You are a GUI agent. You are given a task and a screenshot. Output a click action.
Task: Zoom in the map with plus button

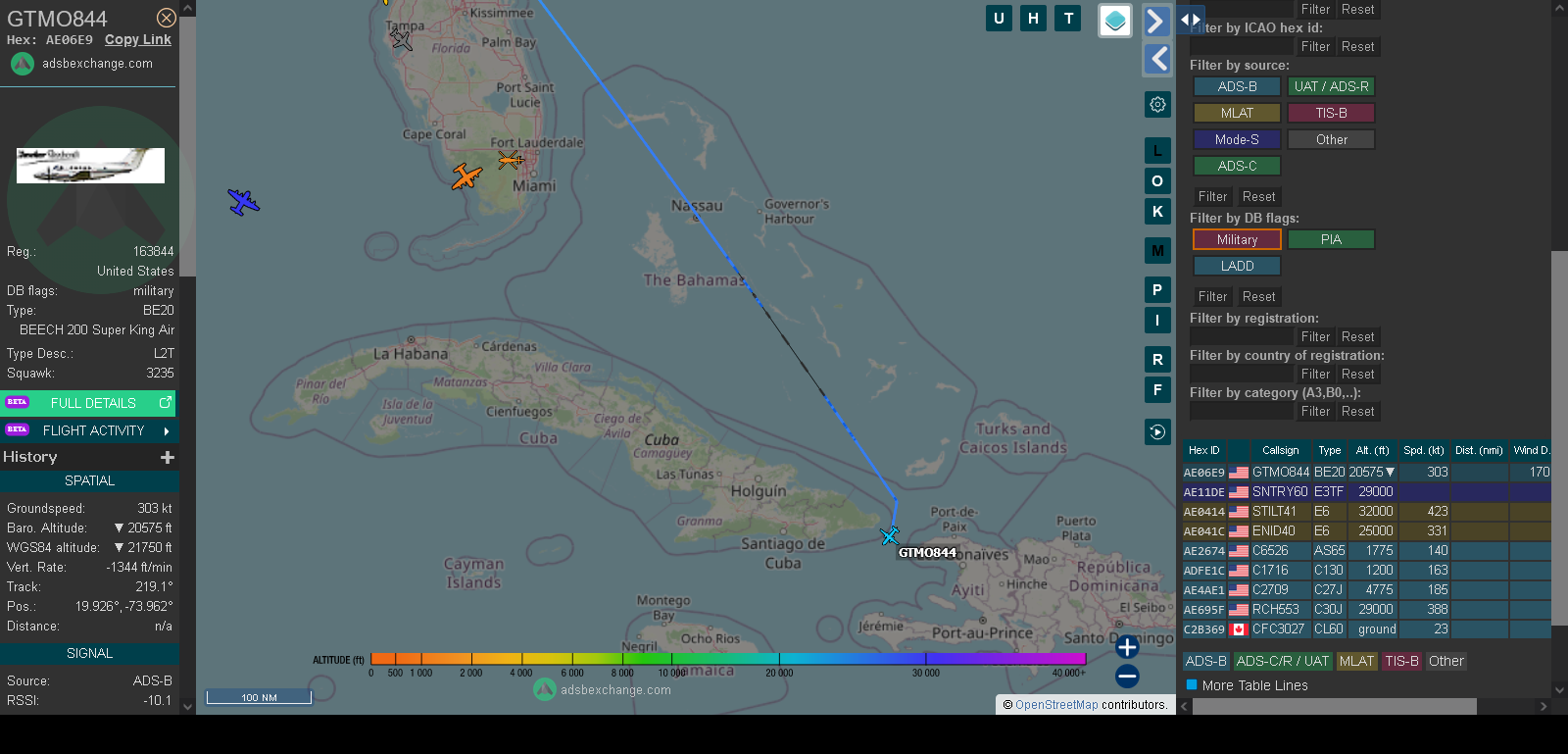coord(1127,647)
